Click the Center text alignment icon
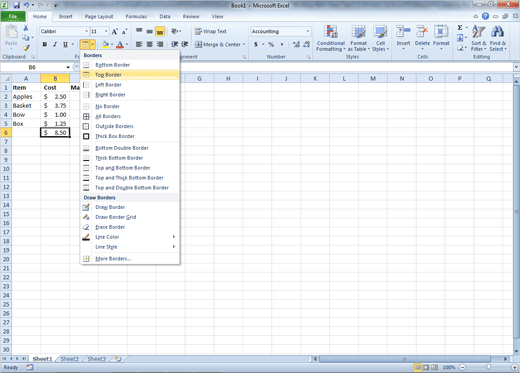 coord(150,44)
